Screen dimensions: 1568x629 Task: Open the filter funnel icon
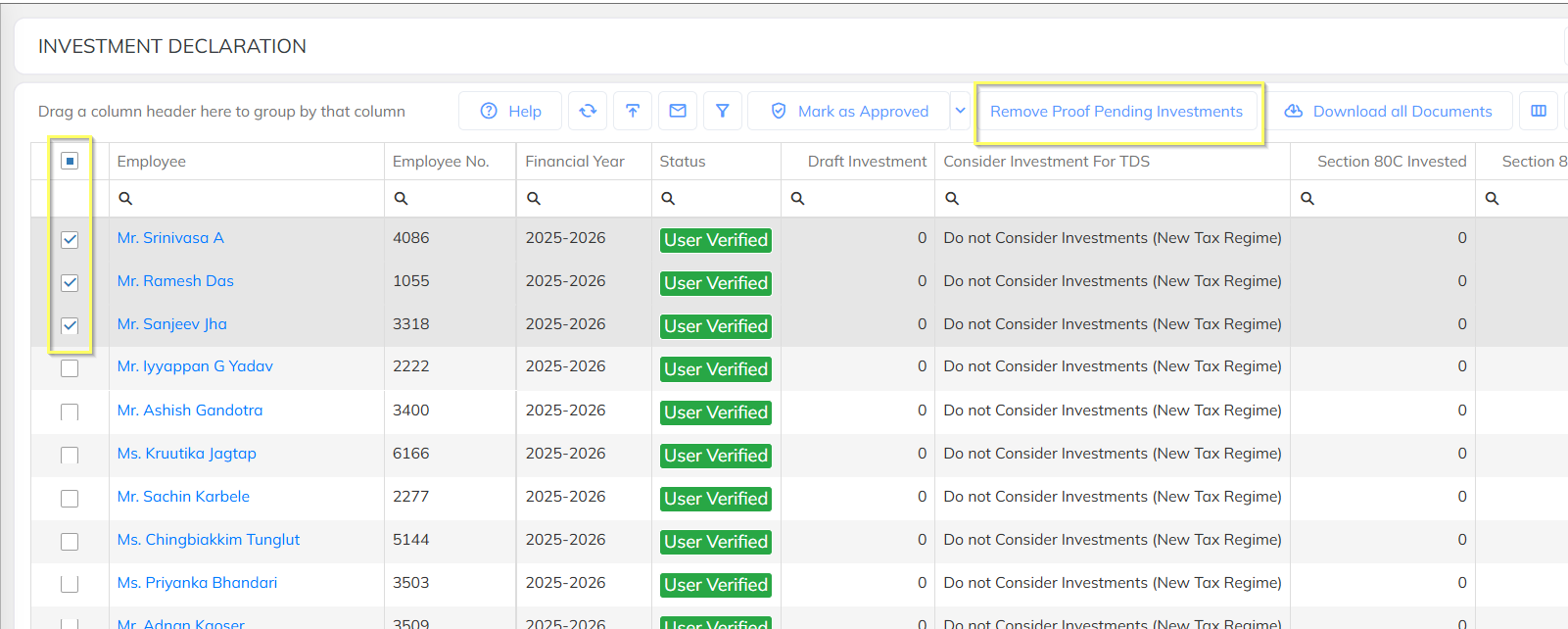click(723, 112)
